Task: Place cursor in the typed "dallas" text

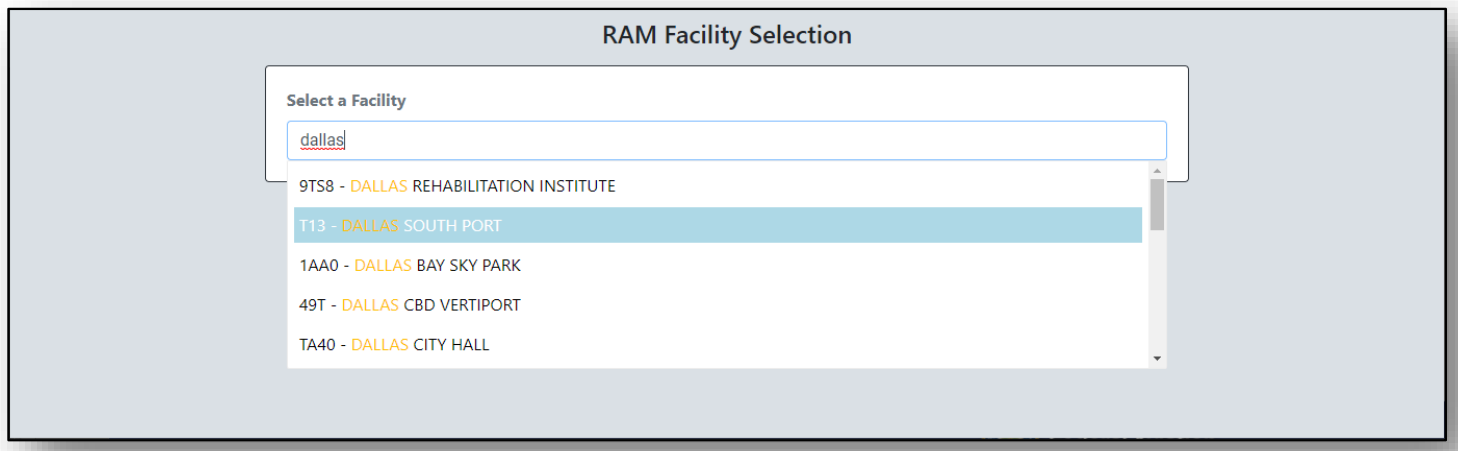Action: 322,141
